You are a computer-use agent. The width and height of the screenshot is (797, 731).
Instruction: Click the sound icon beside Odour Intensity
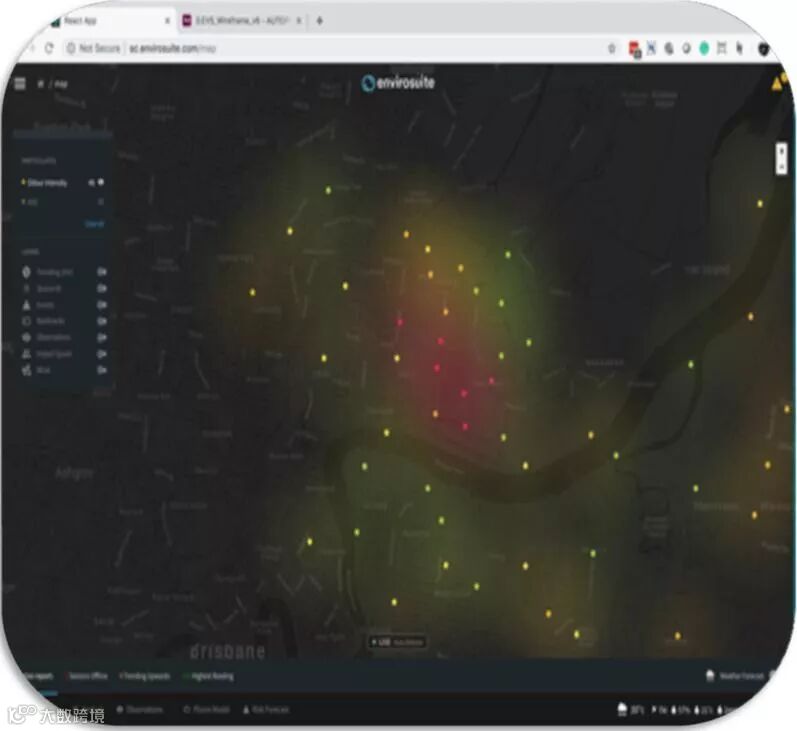click(x=91, y=182)
